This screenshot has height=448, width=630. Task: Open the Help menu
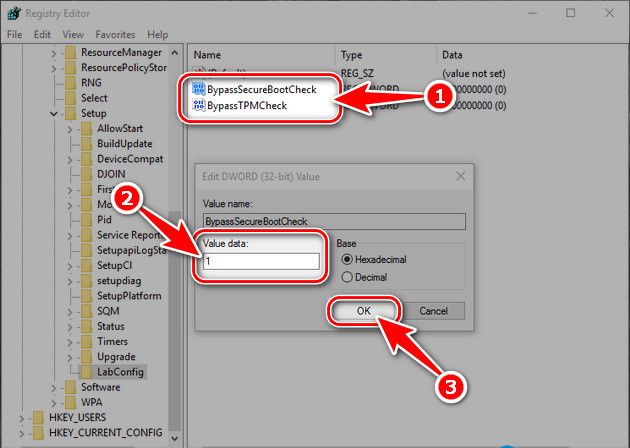click(158, 35)
